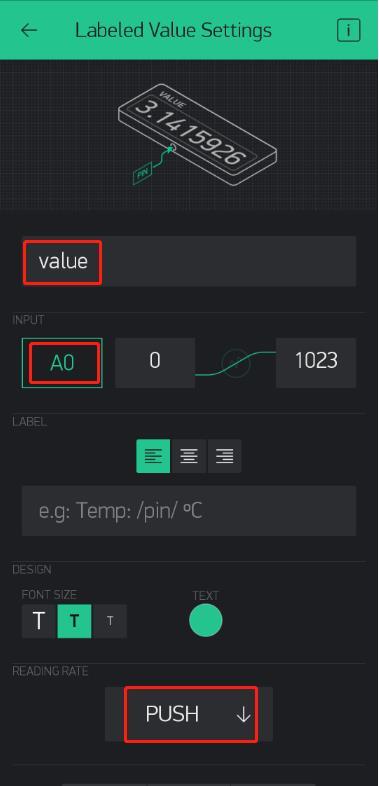Choose the small font size T
Viewport: 379px width, 786px height.
[x=110, y=621]
